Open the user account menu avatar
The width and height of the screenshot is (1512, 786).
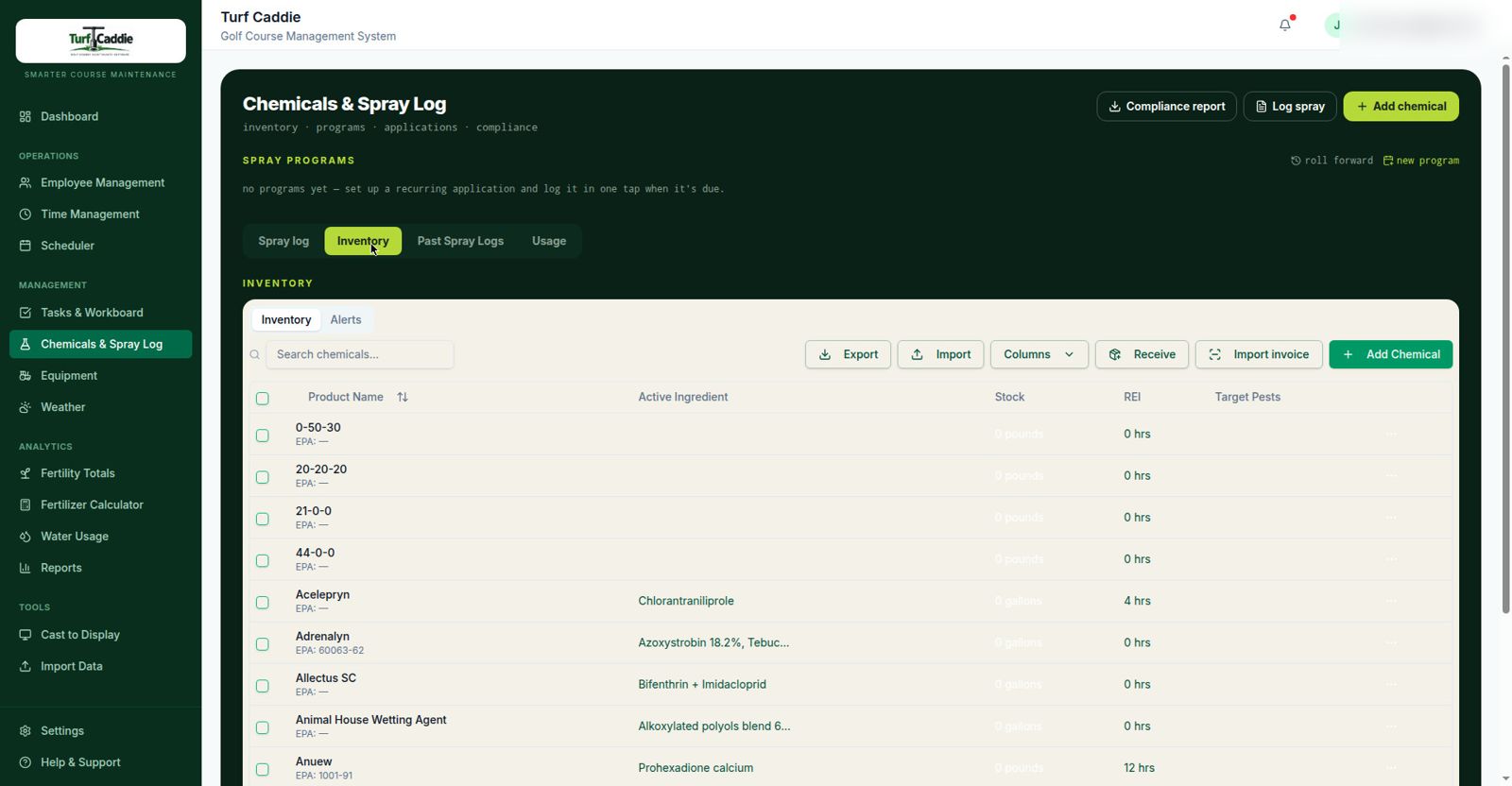pos(1335,26)
